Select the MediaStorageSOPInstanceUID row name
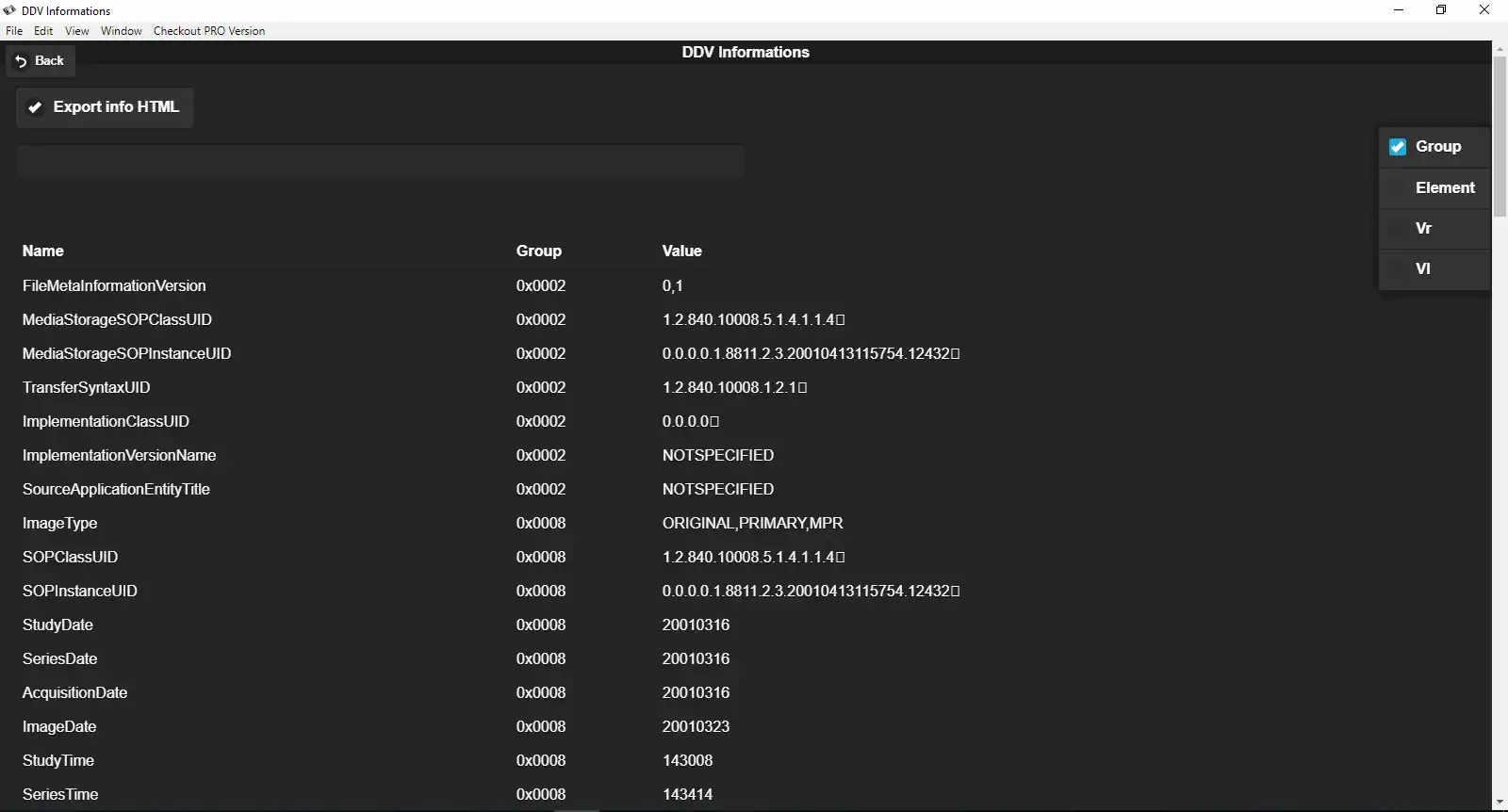1508x812 pixels. coord(126,353)
